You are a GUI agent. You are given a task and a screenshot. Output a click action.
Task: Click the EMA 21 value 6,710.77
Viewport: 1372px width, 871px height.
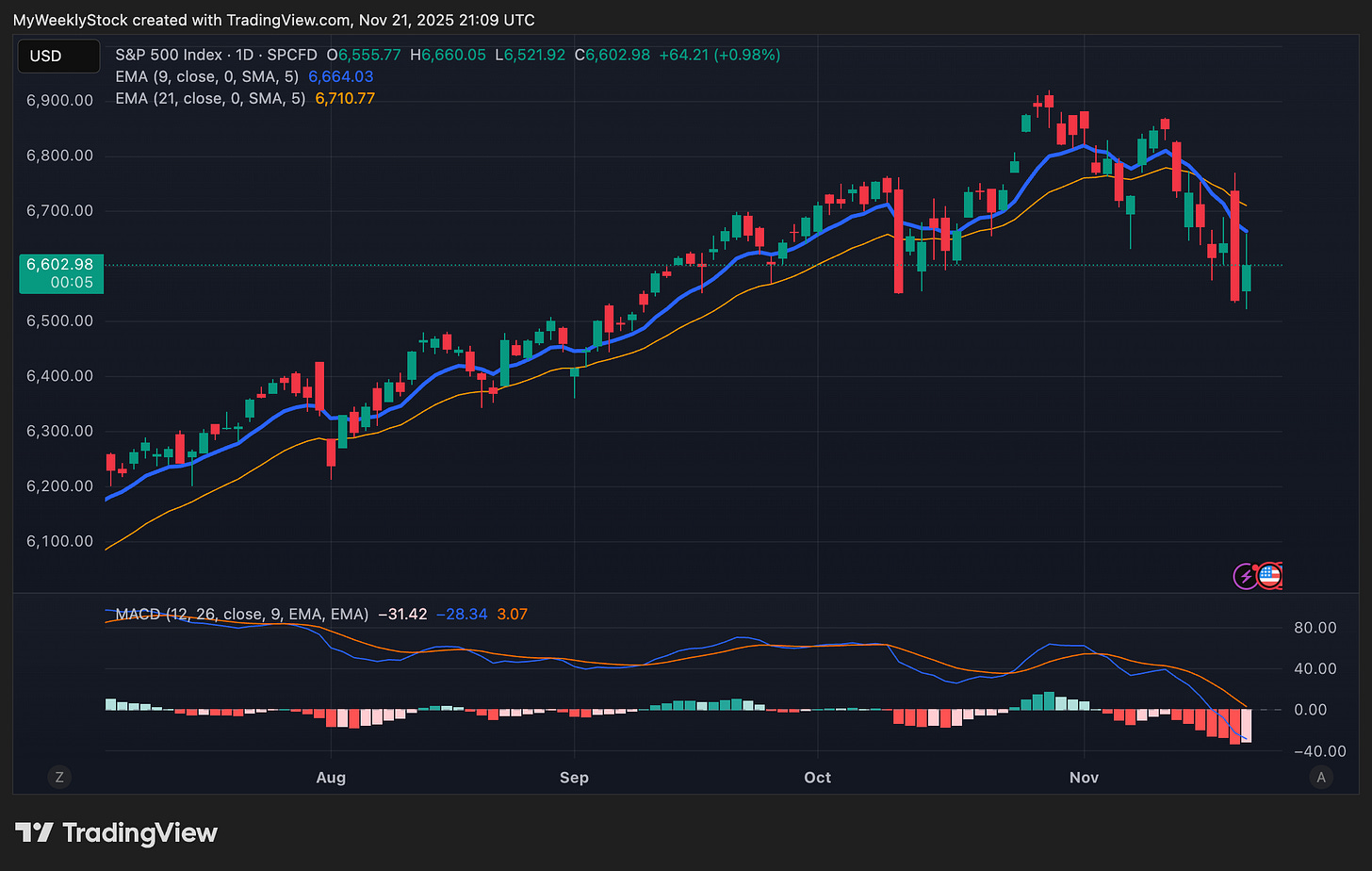pos(345,99)
